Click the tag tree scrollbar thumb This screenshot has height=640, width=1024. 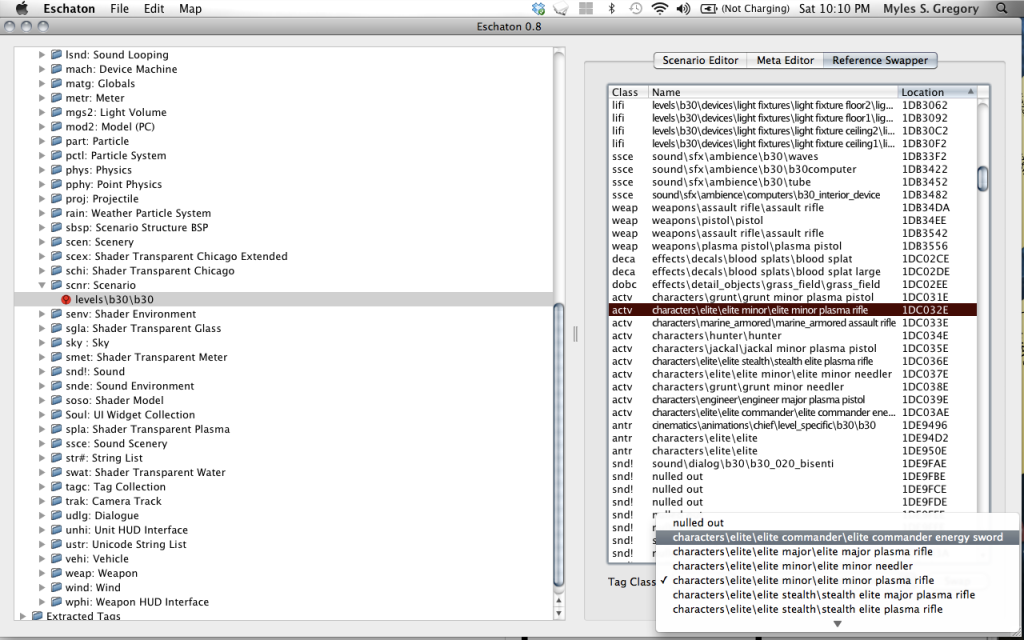[558, 444]
